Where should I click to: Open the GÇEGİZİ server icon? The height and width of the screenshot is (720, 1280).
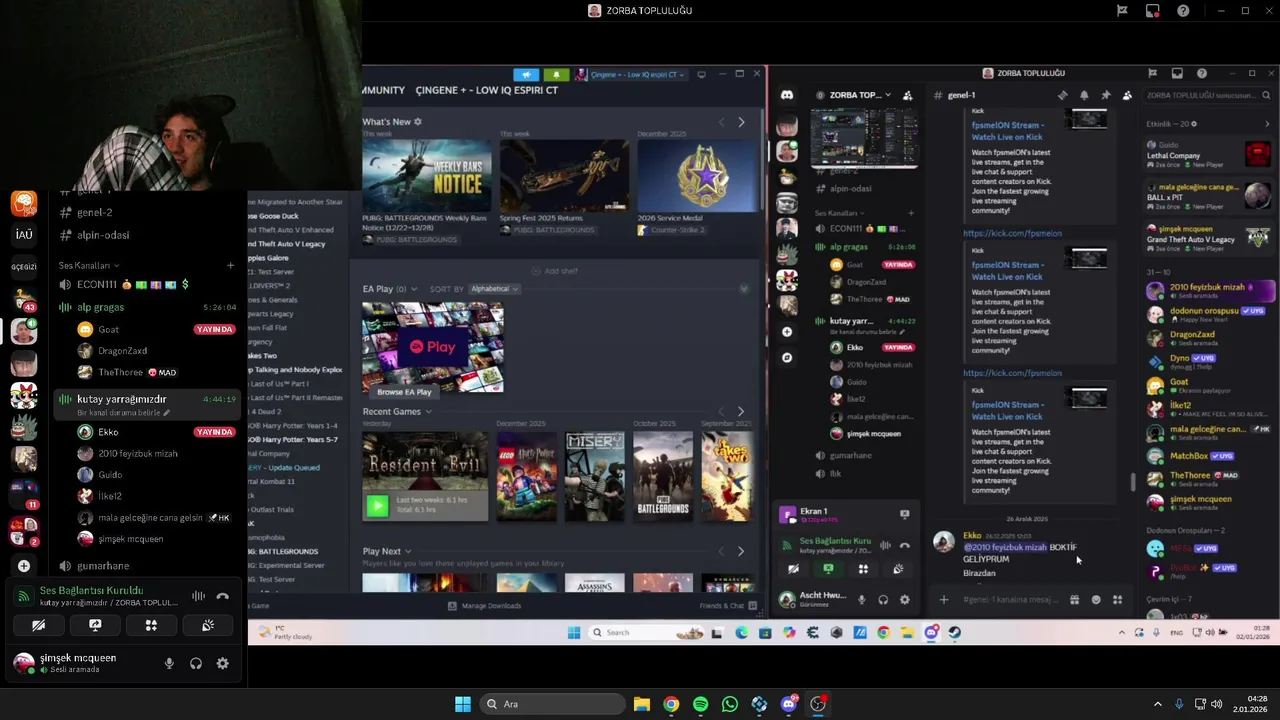(x=24, y=267)
